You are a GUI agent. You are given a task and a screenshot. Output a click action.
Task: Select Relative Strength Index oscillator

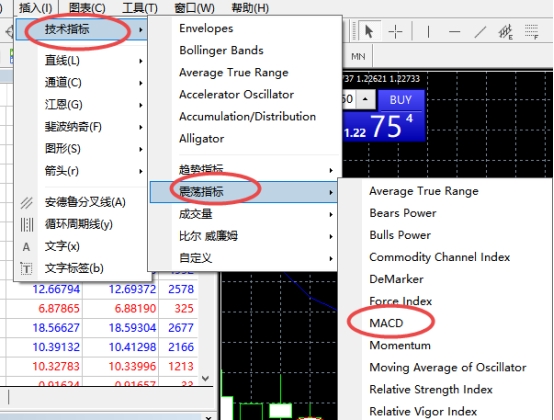pyautogui.click(x=431, y=390)
